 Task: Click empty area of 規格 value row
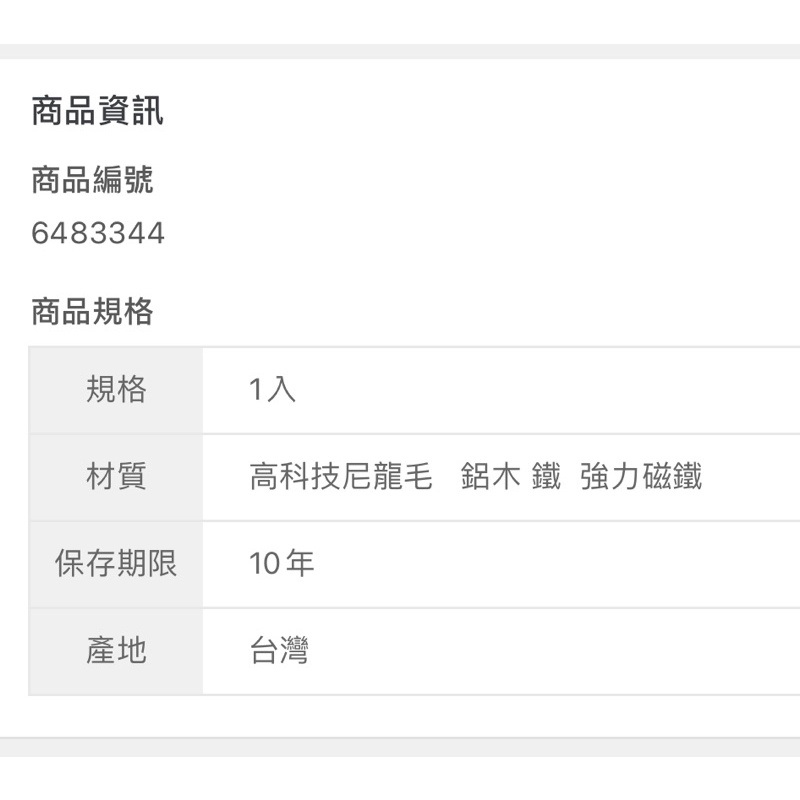tap(546, 390)
